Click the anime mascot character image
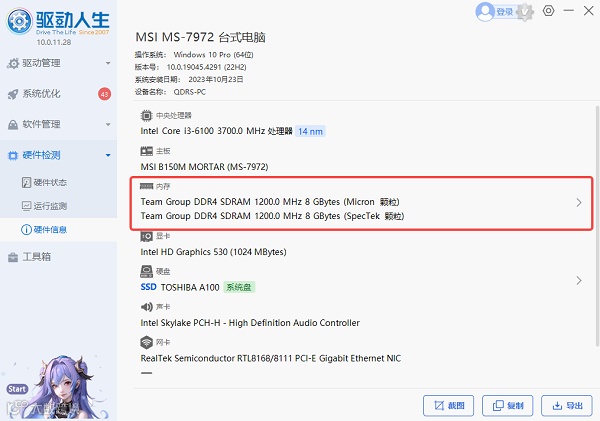This screenshot has height=421, width=600. click(x=65, y=387)
